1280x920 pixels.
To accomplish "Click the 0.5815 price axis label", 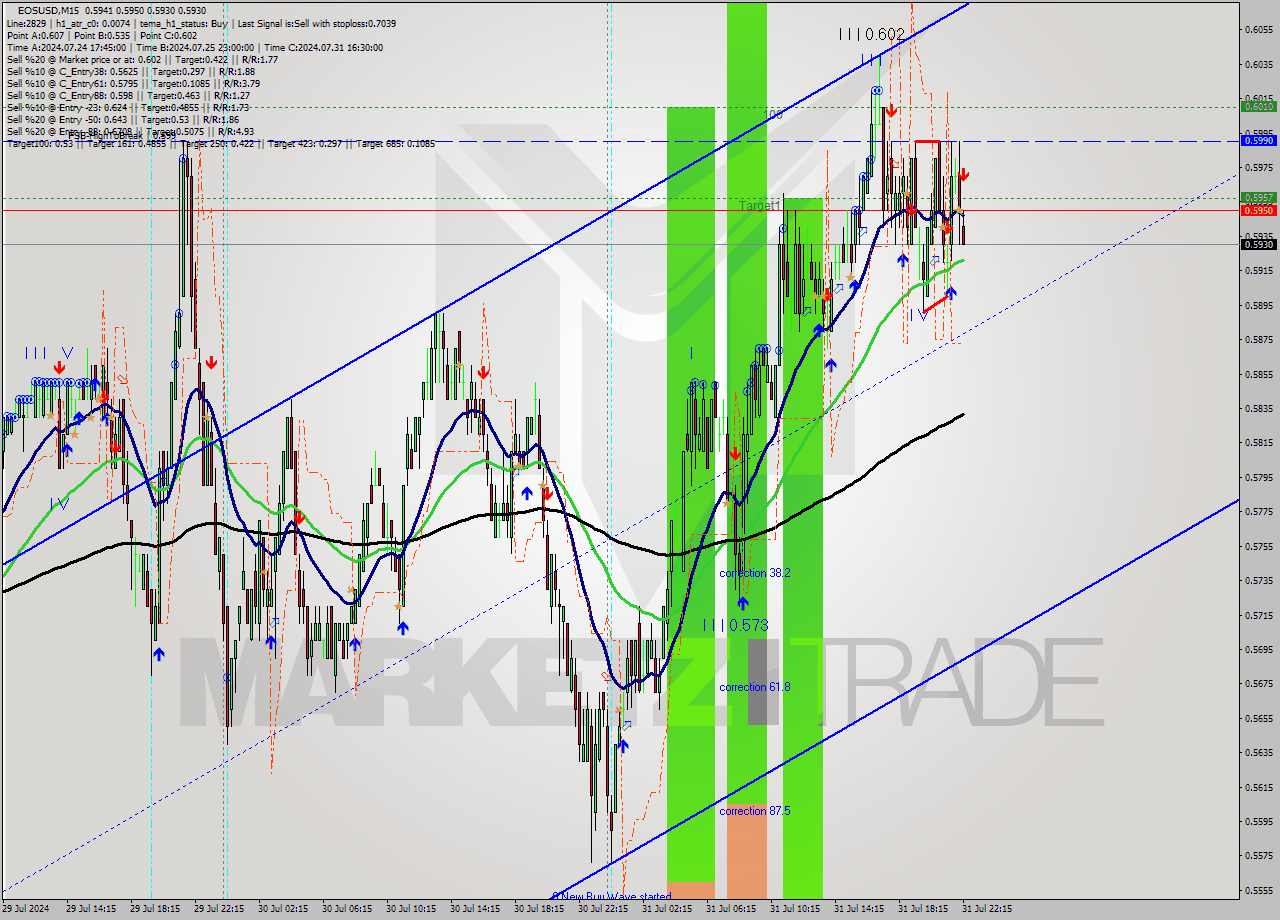I will (x=1258, y=442).
